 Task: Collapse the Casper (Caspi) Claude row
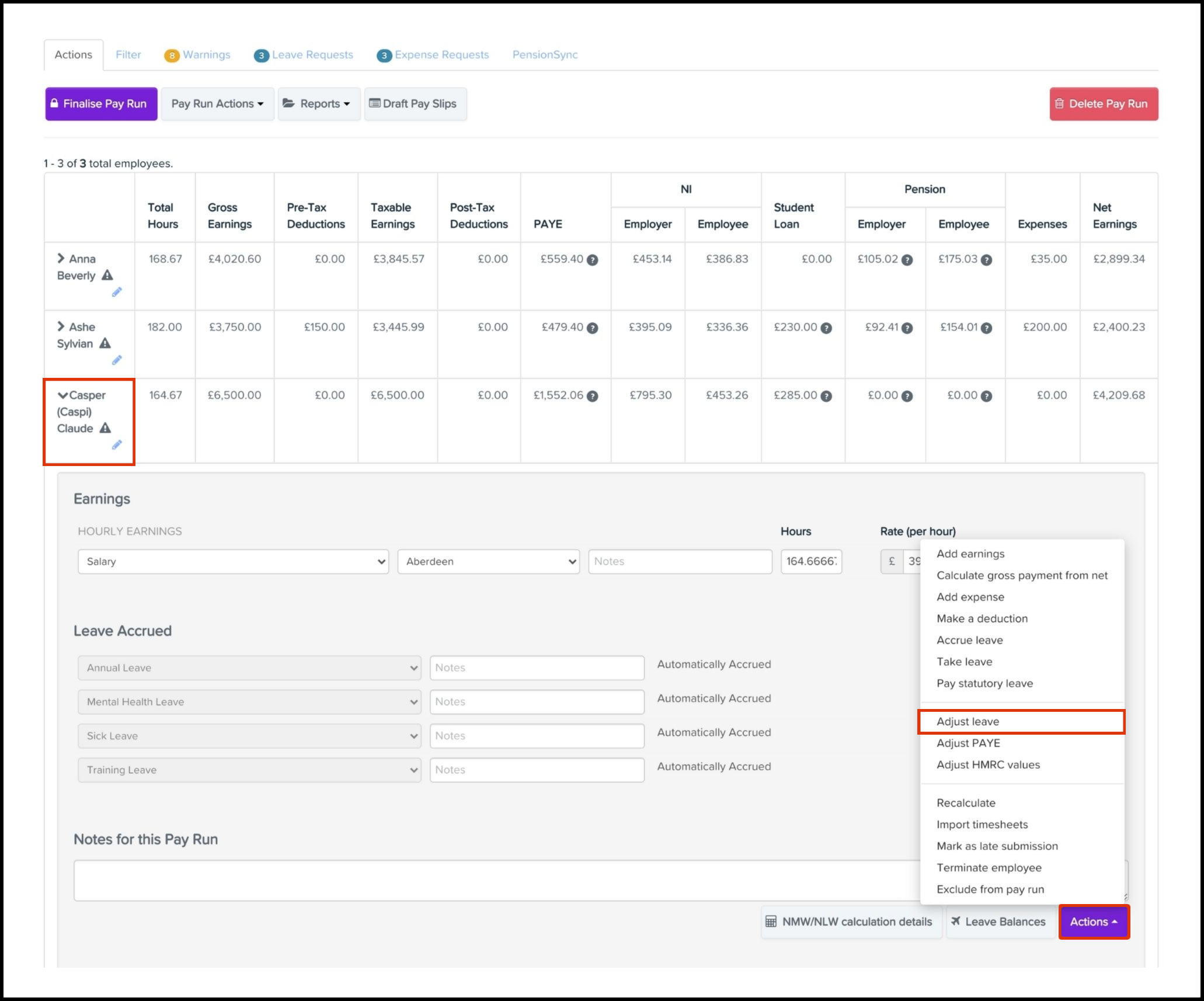62,395
